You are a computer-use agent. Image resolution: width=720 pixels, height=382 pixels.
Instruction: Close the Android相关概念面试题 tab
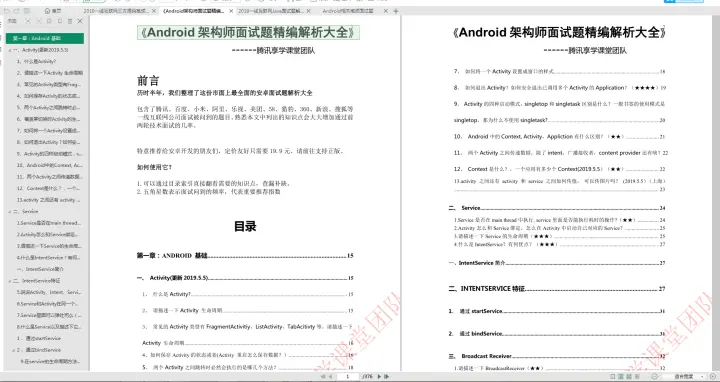(386, 11)
